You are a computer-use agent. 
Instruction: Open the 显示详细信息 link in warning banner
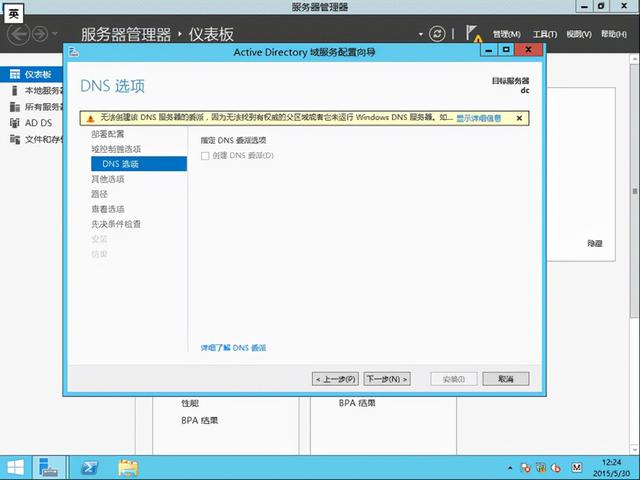point(478,118)
